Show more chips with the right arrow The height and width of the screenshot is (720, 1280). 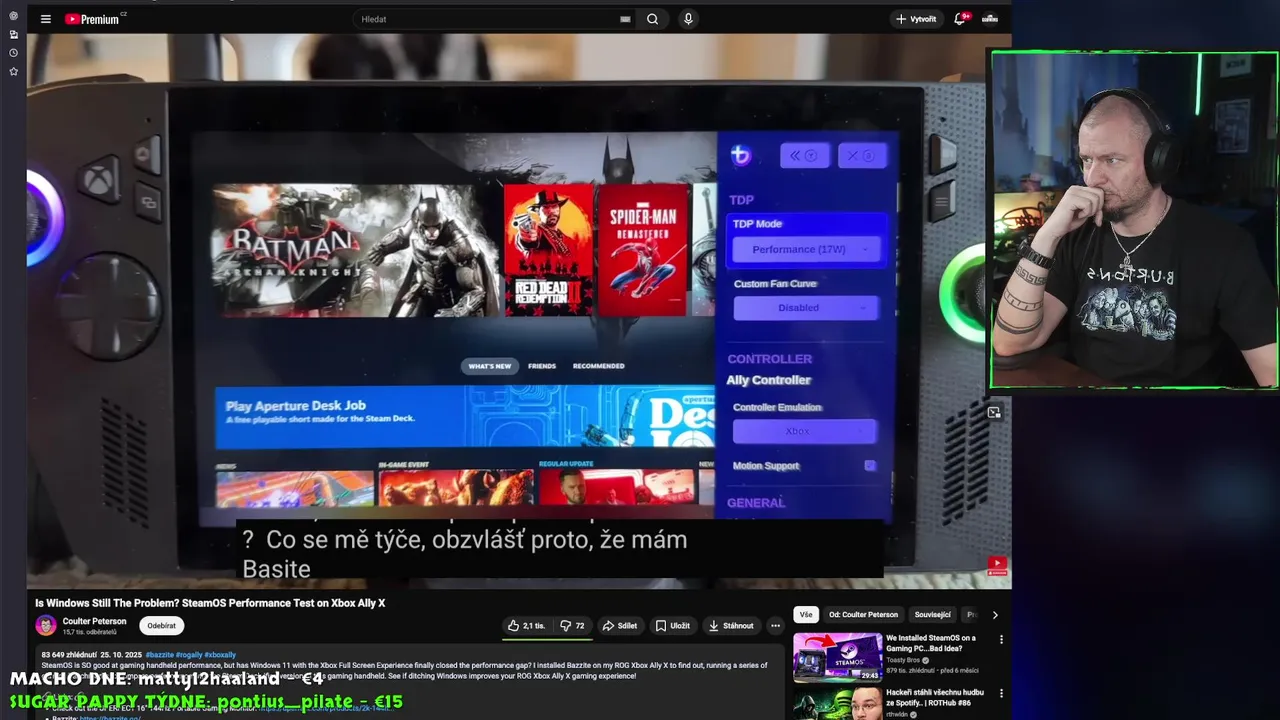[995, 615]
